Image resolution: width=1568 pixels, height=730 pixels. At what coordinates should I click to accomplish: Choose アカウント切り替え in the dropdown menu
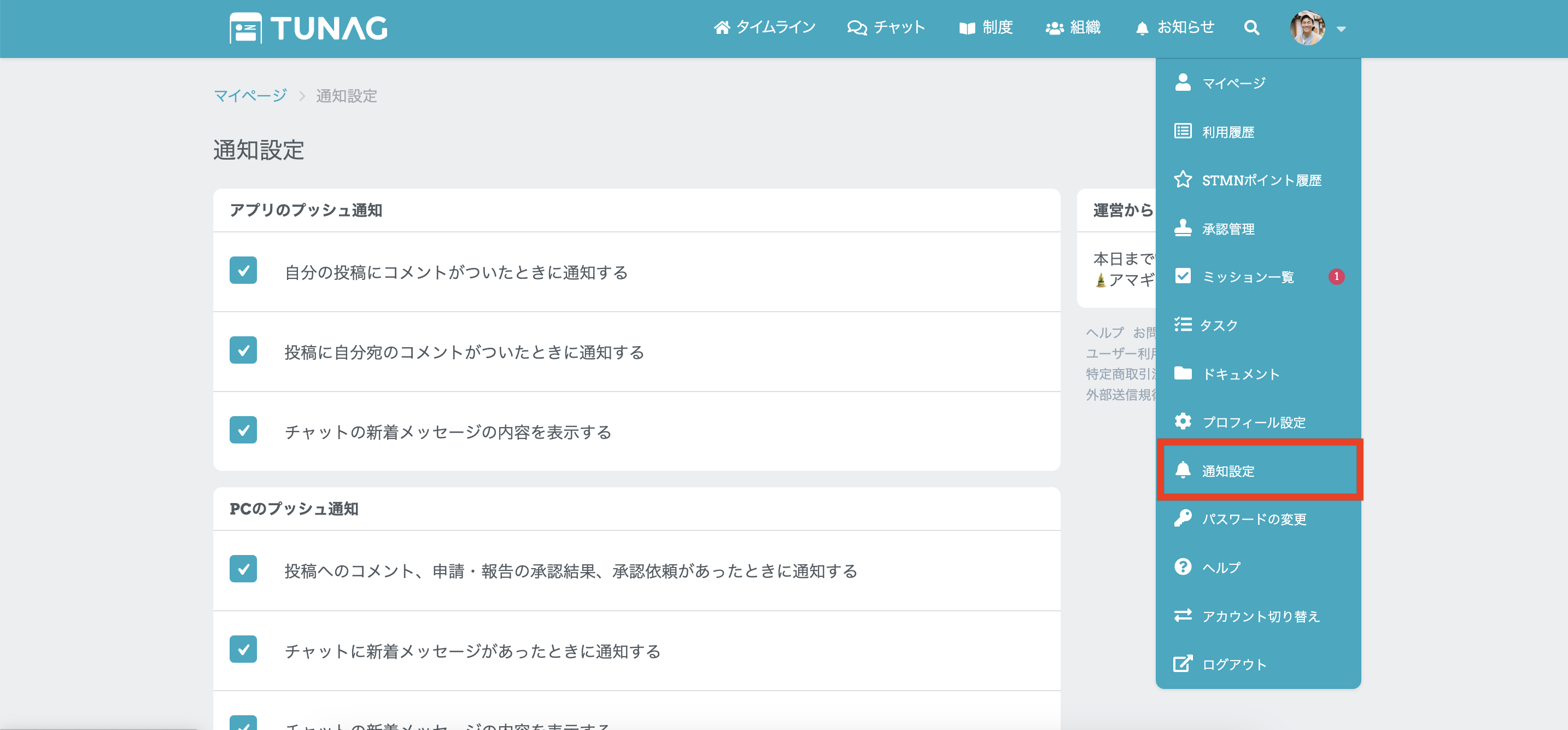click(1261, 616)
